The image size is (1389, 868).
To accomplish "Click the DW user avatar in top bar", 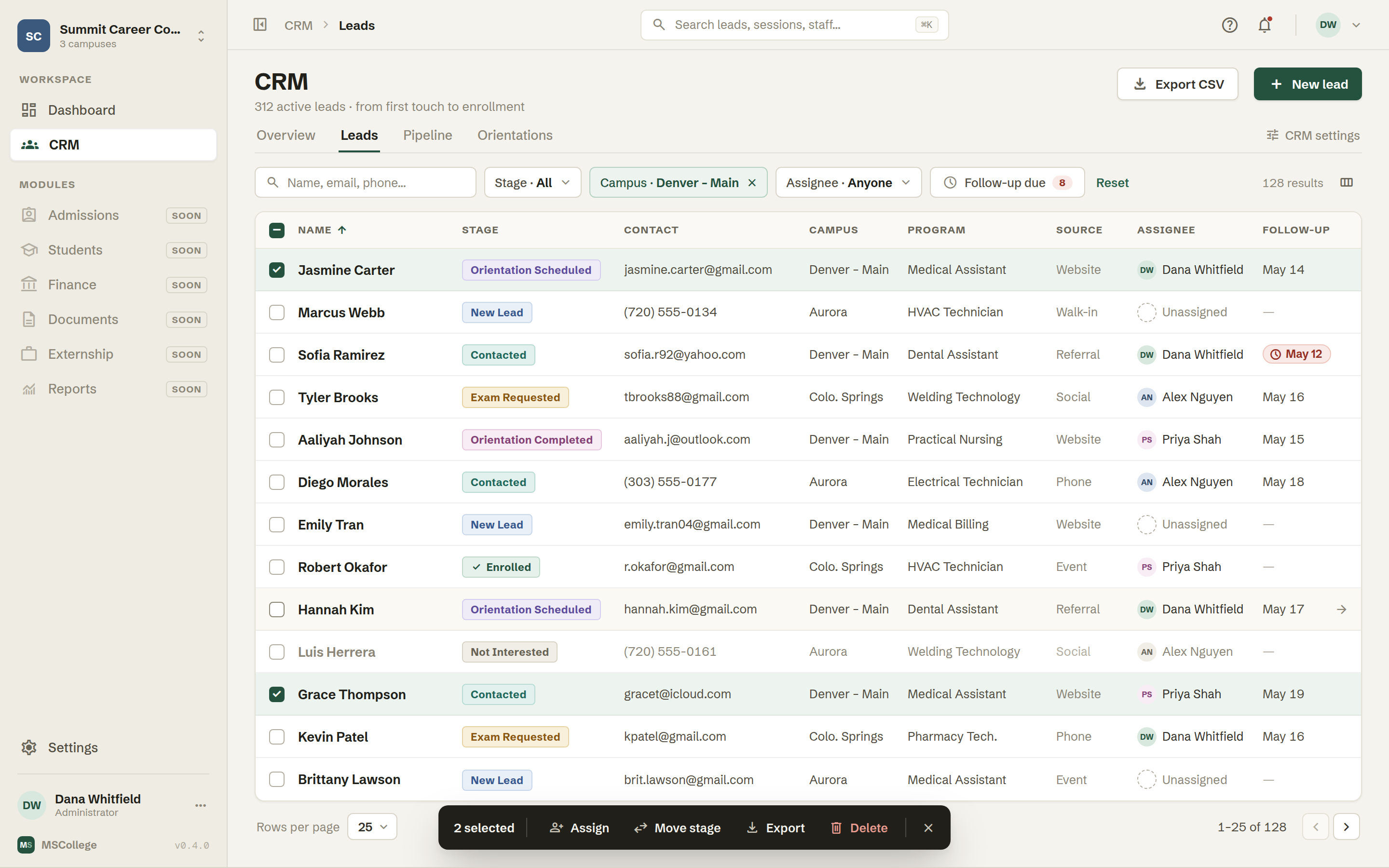I will [1328, 25].
